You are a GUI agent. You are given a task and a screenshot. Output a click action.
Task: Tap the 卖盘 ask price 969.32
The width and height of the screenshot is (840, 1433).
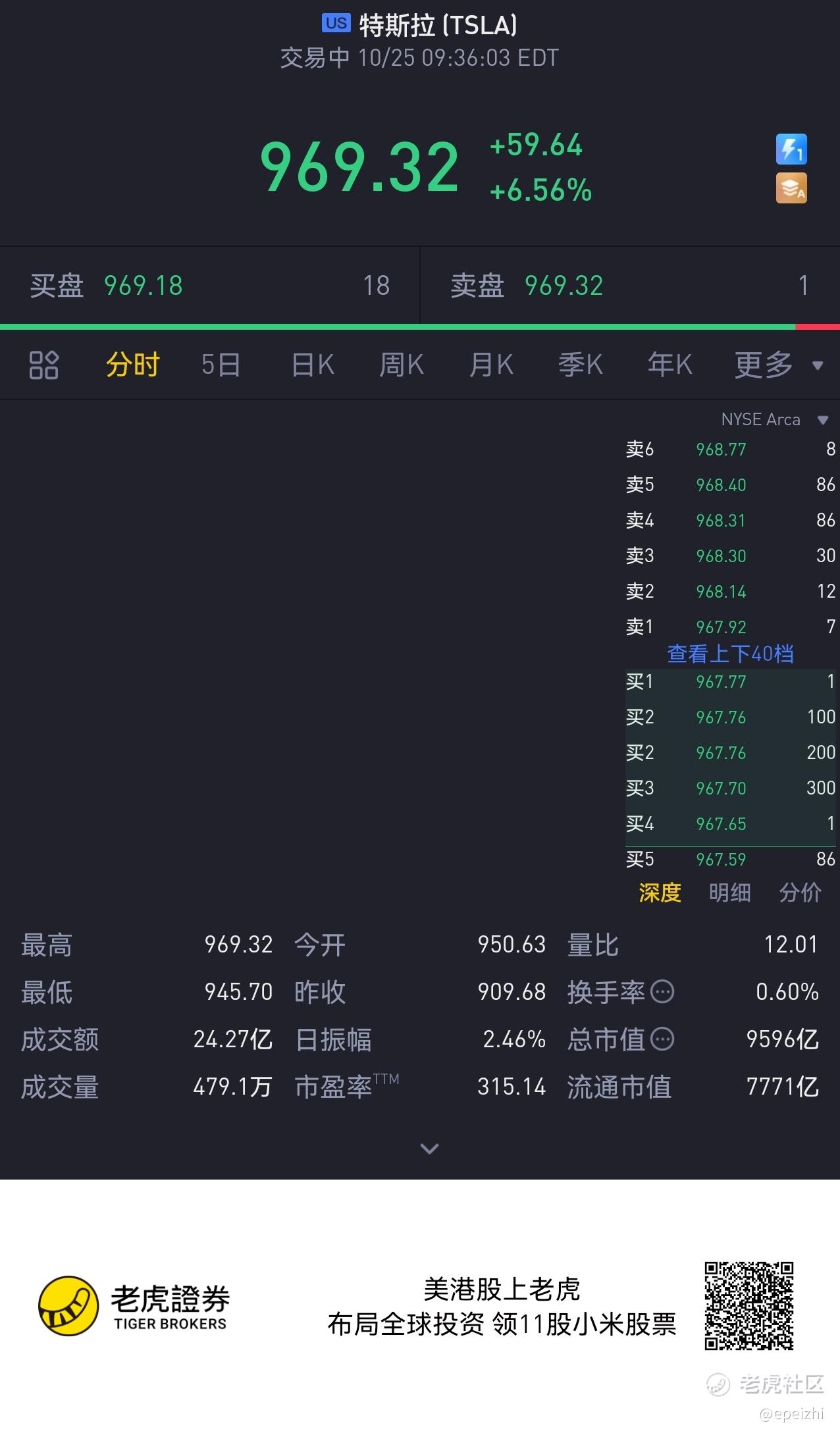pyautogui.click(x=564, y=286)
